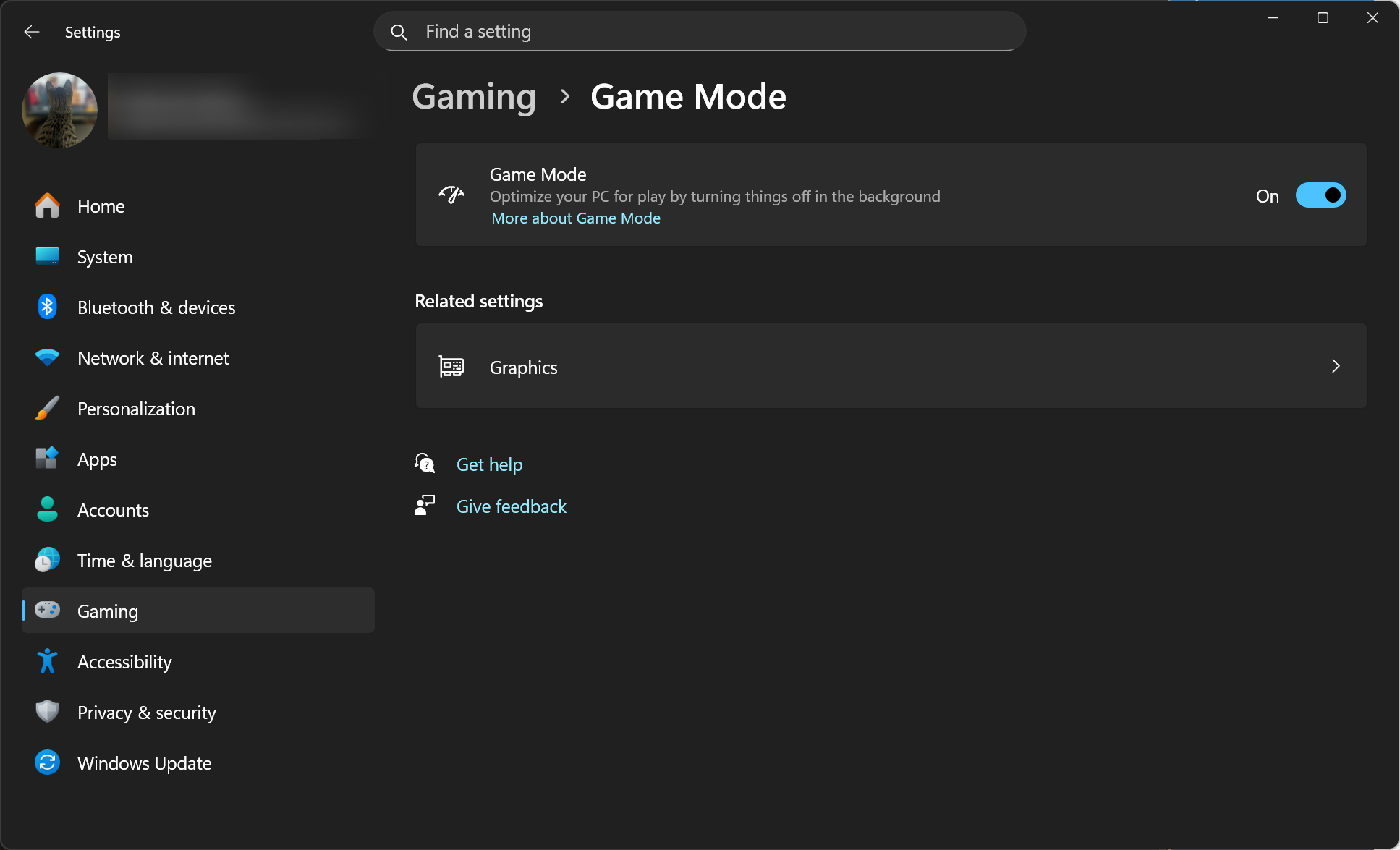Open Time & language settings
Screen dimensions: 1400x850
[x=144, y=561]
